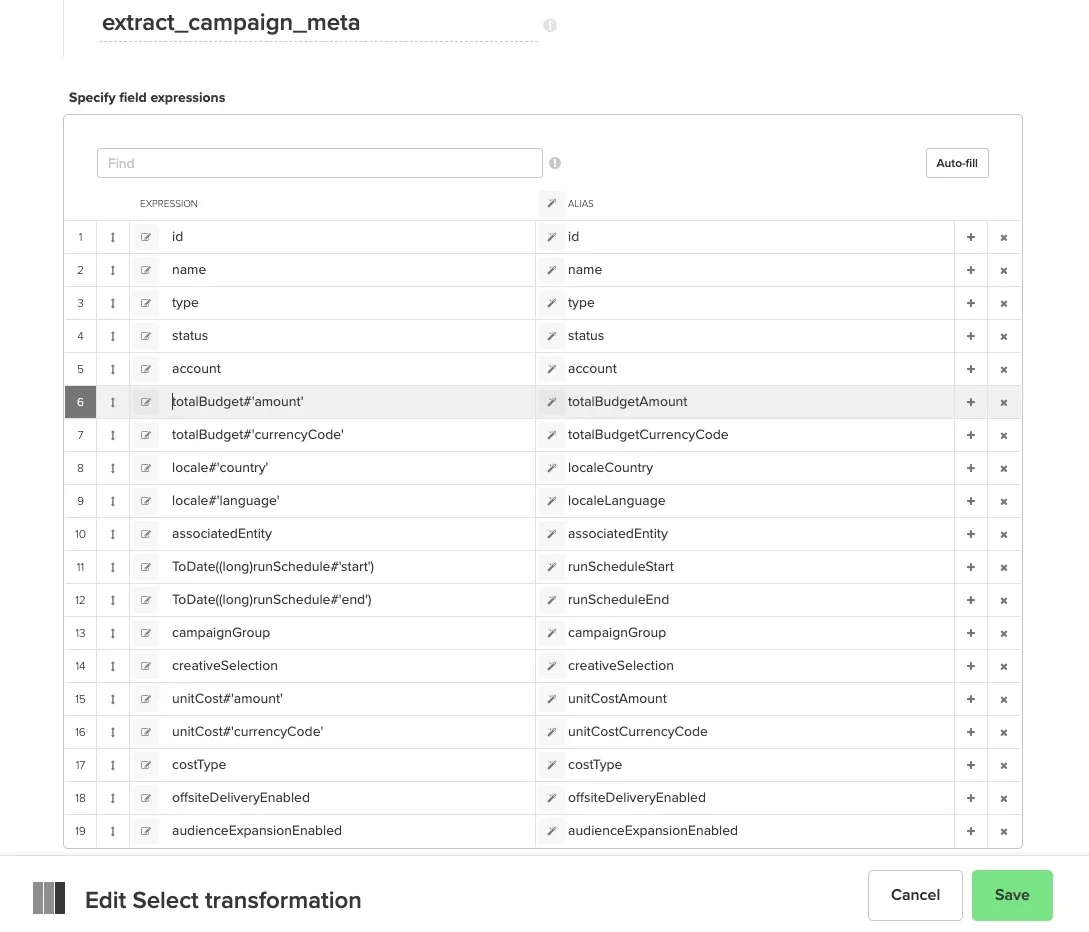Click the wand icon beside the runScheduleStart alias

click(x=551, y=567)
